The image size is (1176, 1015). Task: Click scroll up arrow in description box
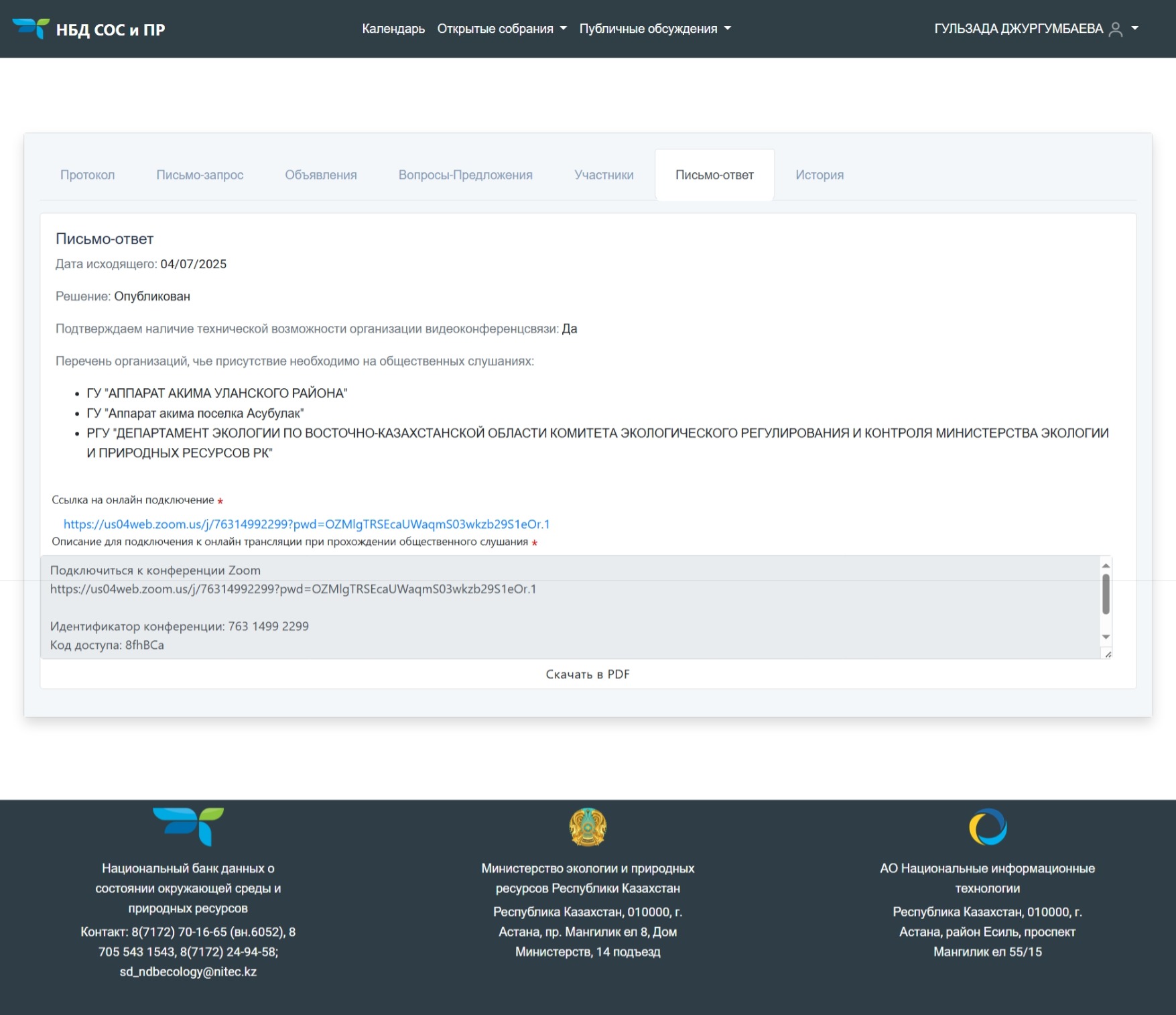(1106, 566)
